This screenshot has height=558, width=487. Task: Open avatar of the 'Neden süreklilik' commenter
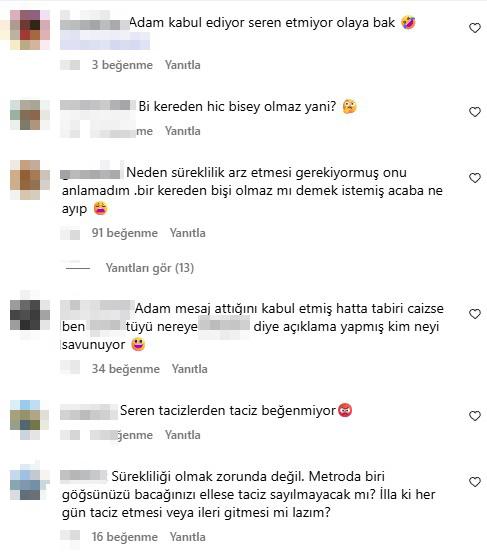coord(30,180)
